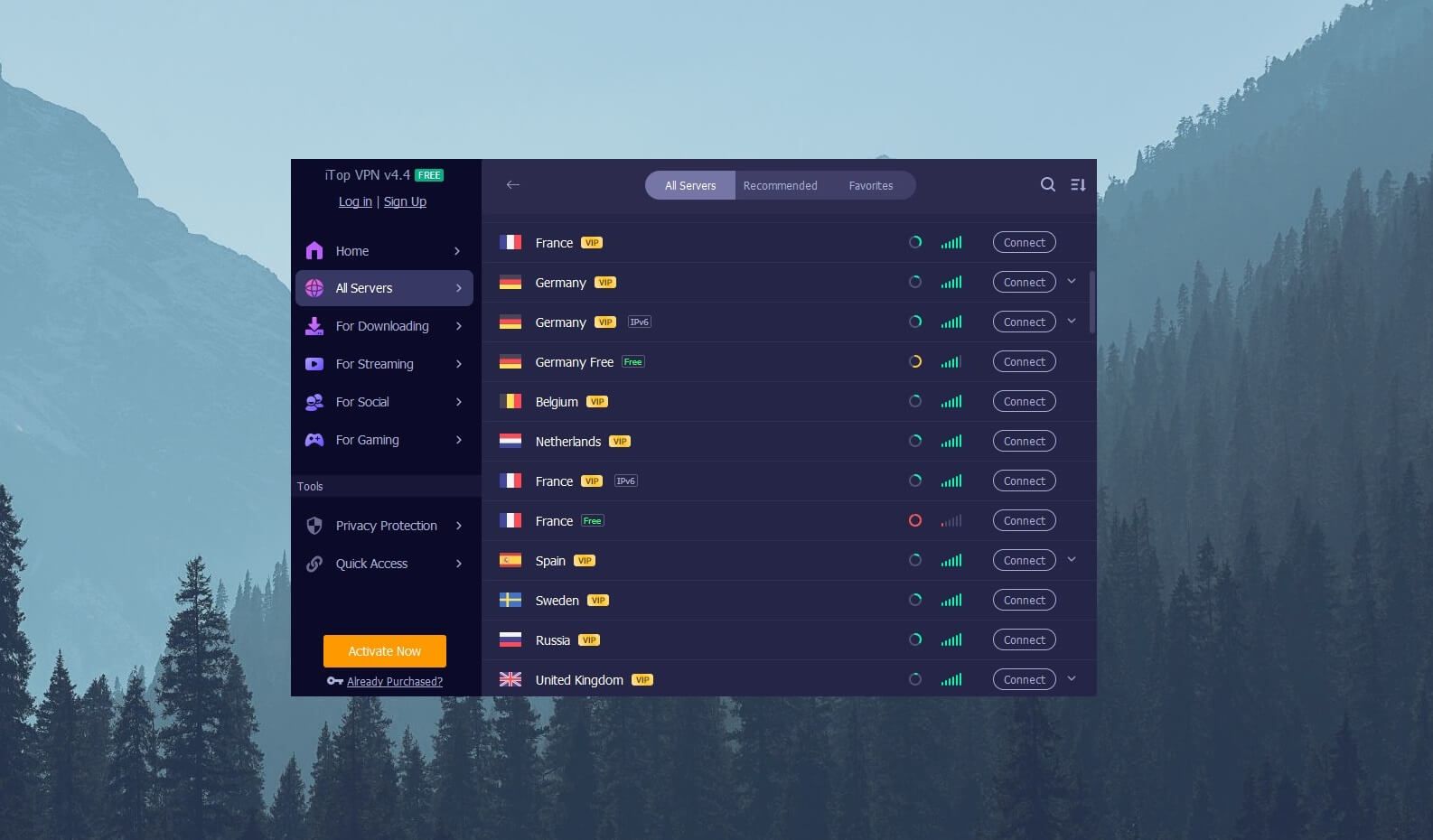Connect to the Netherlands server
This screenshot has height=840, width=1433.
[1025, 441]
